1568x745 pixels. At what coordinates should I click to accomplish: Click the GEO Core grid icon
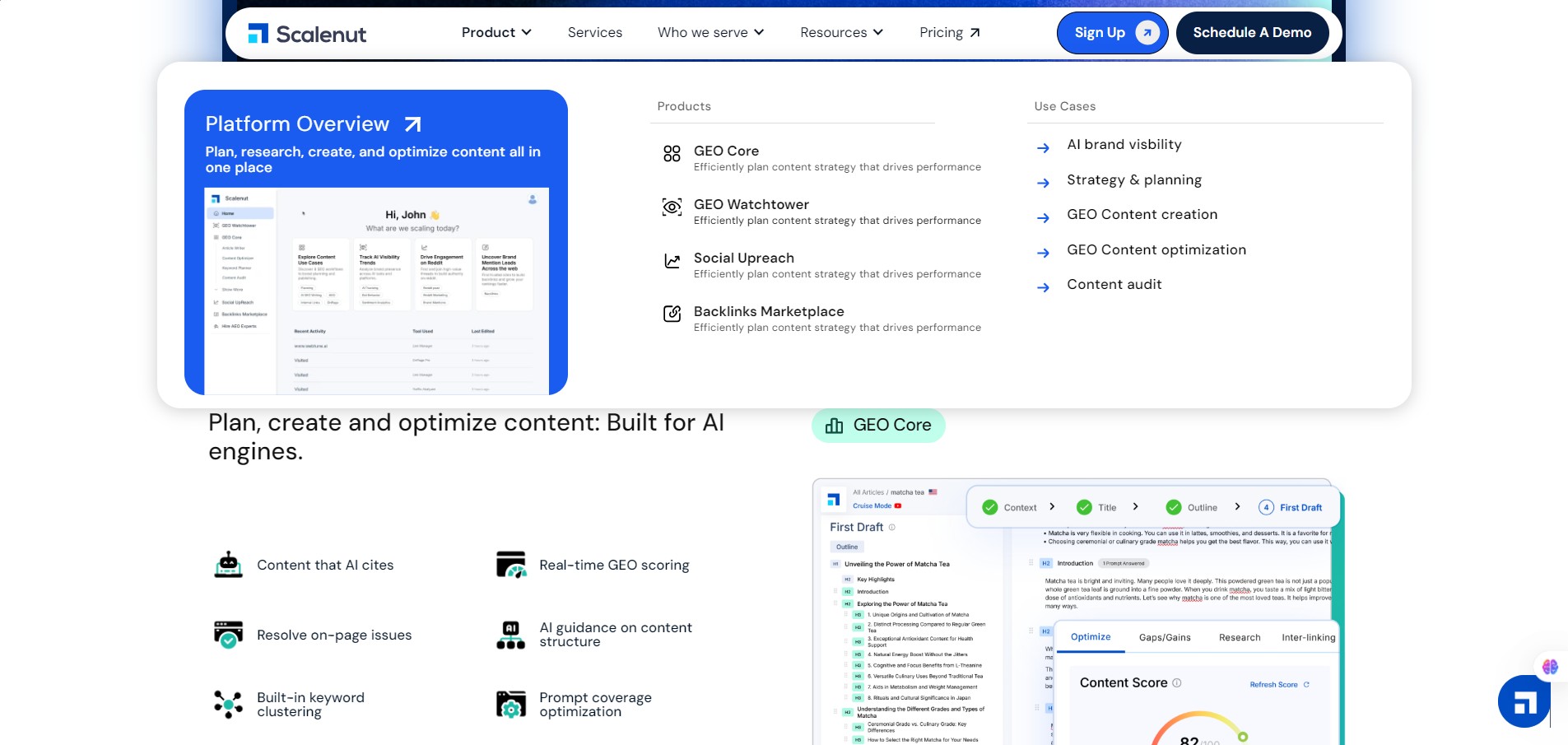point(672,154)
